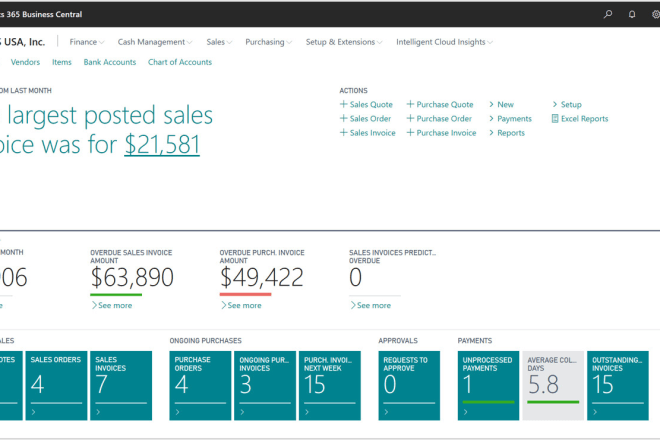
Task: Open Average Col... Days tile showing 5.8
Action: (553, 386)
